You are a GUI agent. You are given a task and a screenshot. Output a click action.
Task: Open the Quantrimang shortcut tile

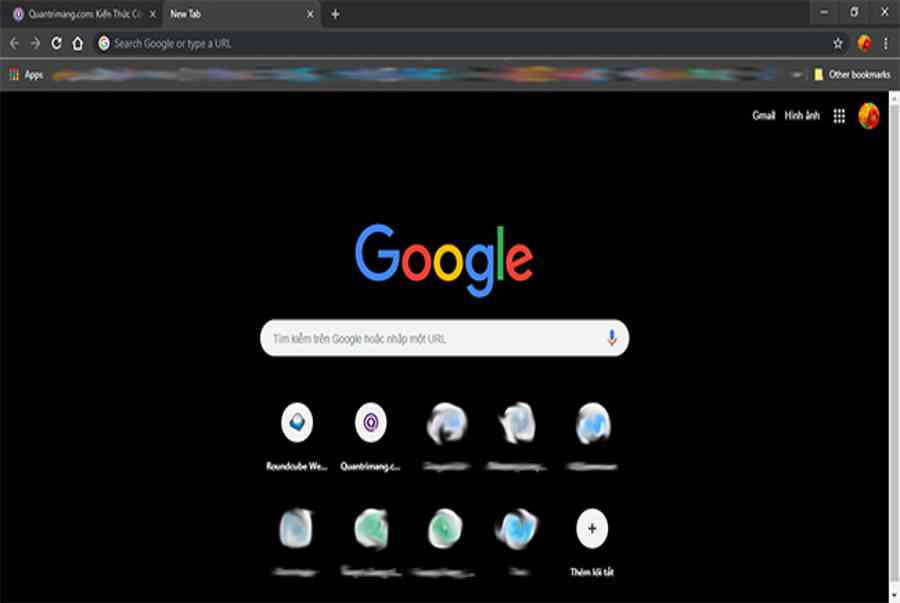(x=371, y=436)
